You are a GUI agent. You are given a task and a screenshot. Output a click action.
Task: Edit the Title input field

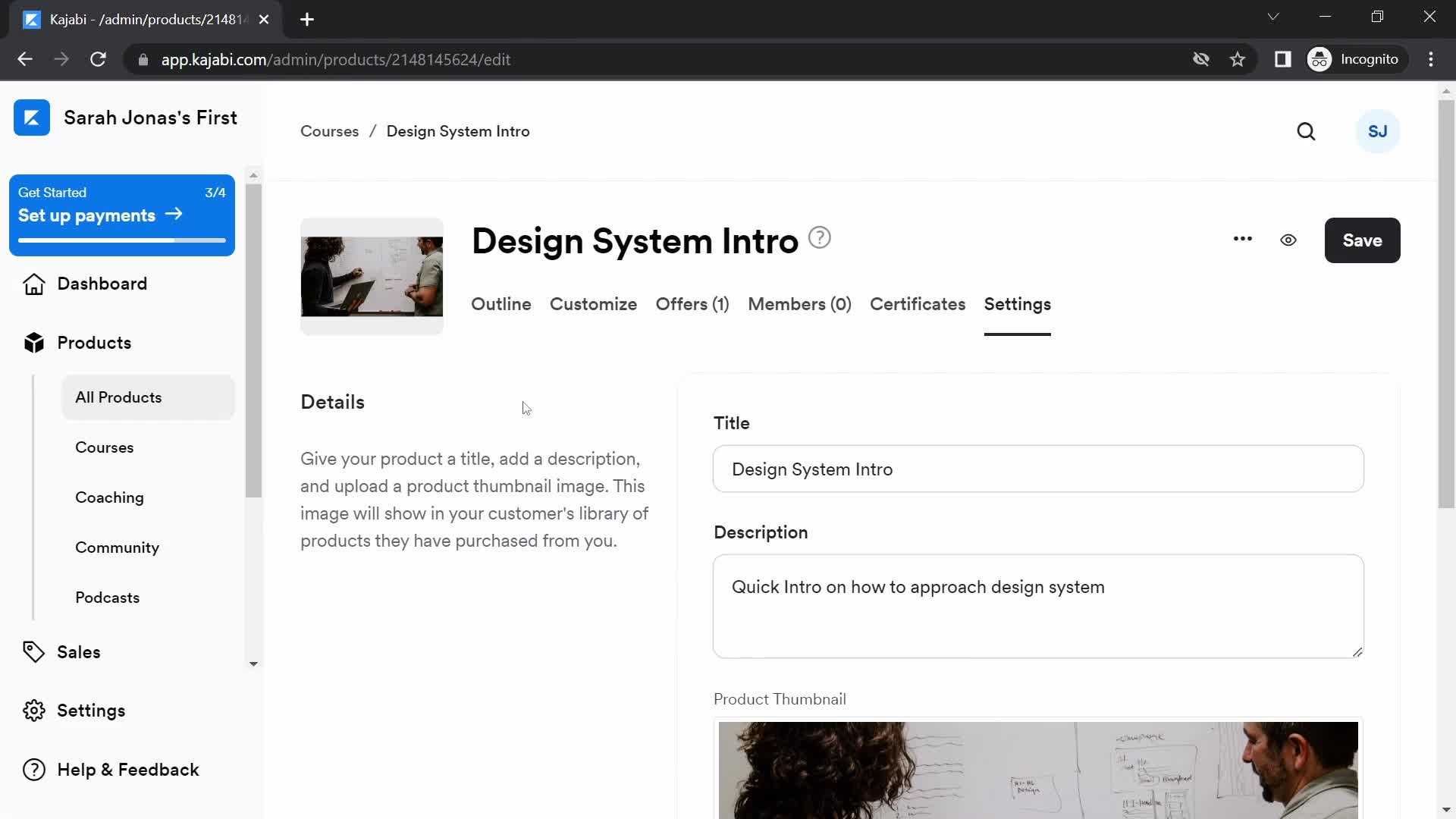pyautogui.click(x=1039, y=469)
